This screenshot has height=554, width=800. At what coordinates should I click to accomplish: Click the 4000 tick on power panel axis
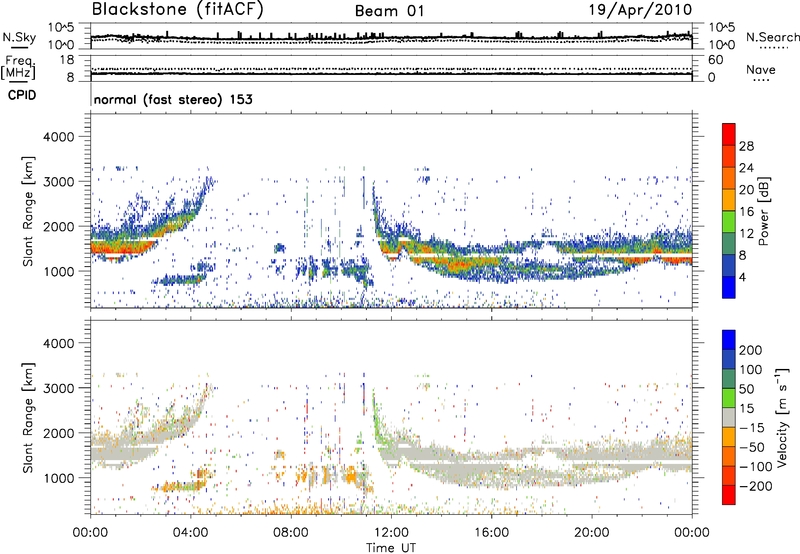pos(59,137)
